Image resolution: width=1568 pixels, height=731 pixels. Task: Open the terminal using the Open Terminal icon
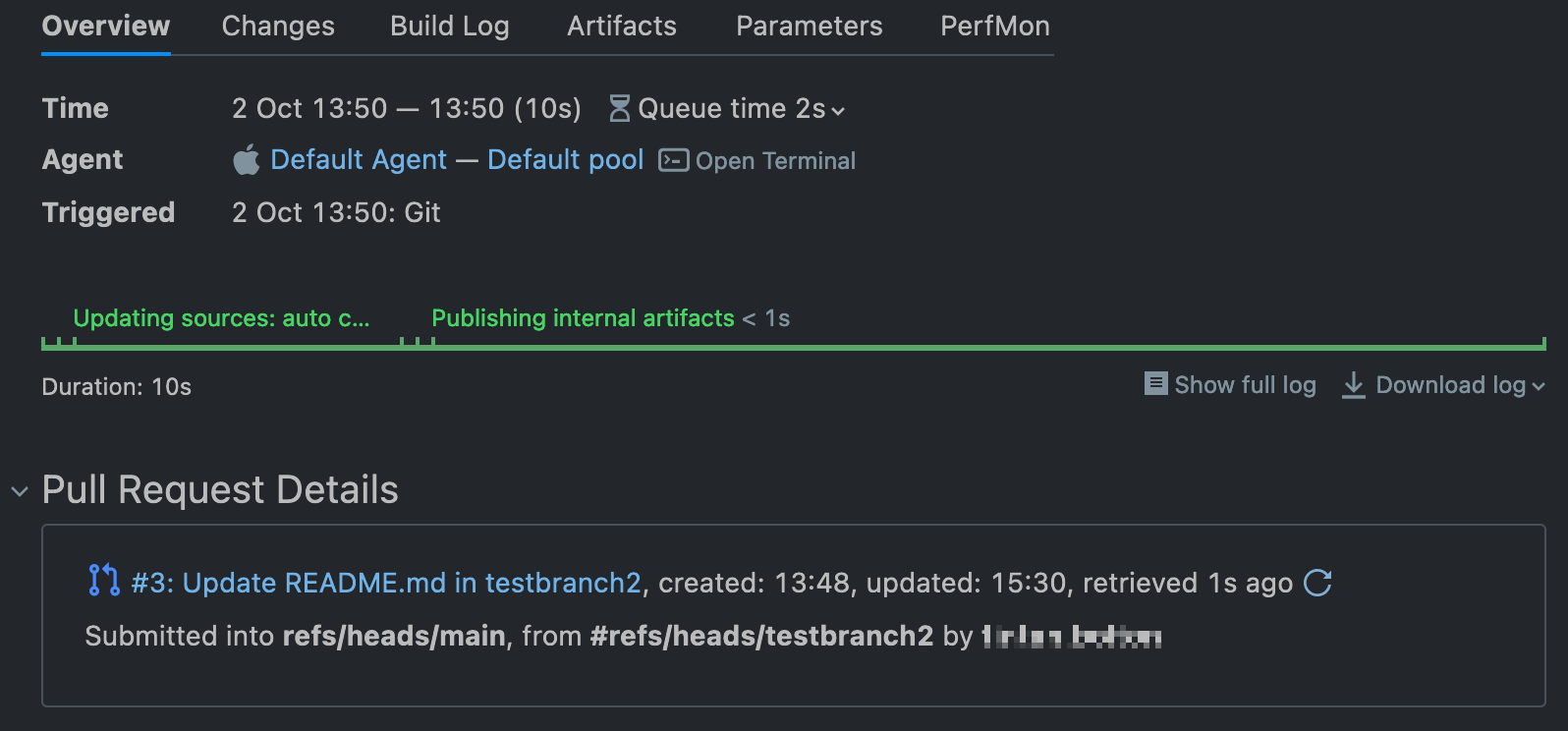click(672, 159)
